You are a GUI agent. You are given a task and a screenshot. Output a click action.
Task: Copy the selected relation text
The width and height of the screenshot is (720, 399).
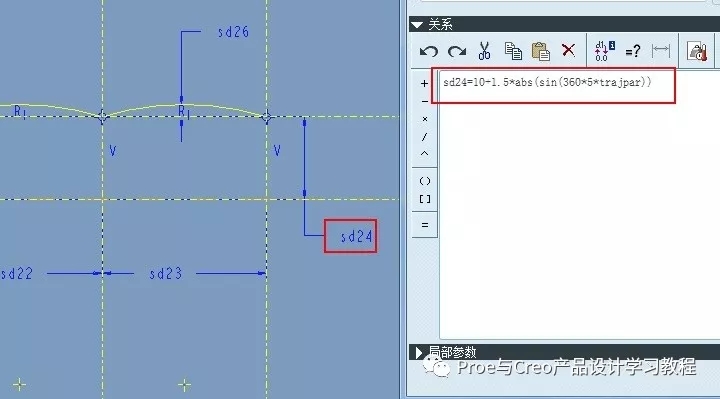click(513, 51)
